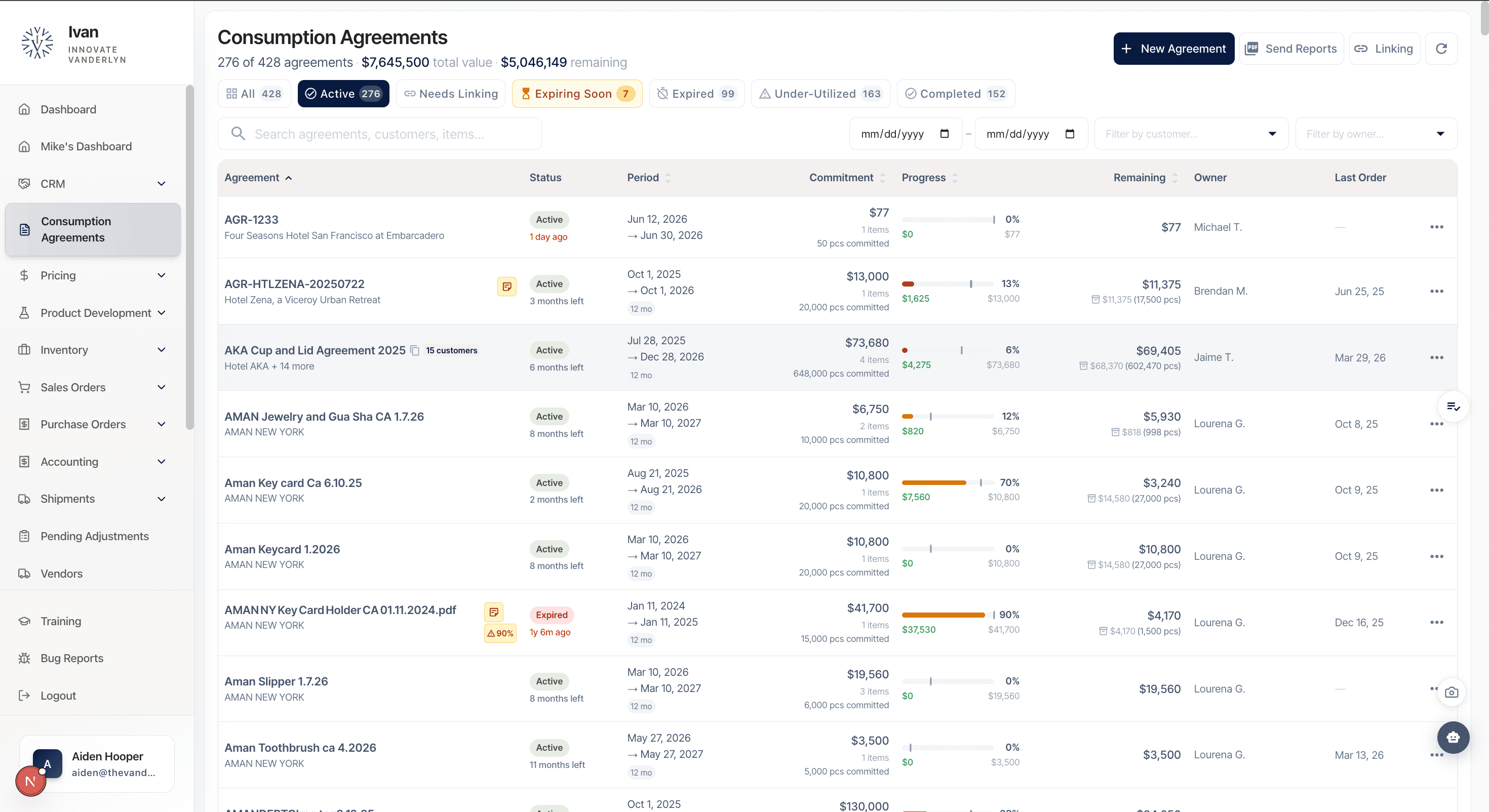The height and width of the screenshot is (812, 1489).
Task: Open the Consumption Agreements sidebar item
Action: (x=93, y=229)
